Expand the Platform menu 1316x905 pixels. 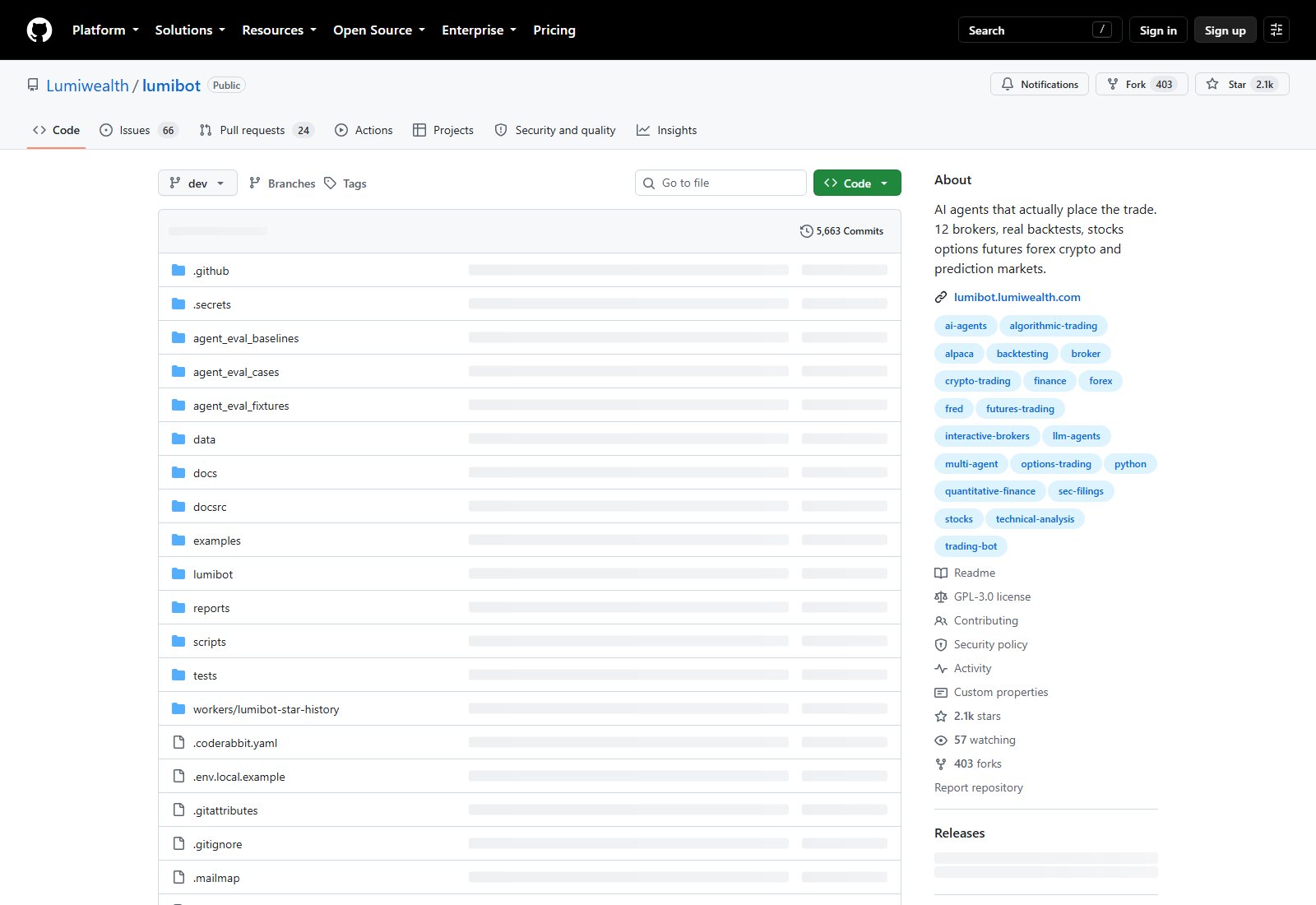(105, 30)
